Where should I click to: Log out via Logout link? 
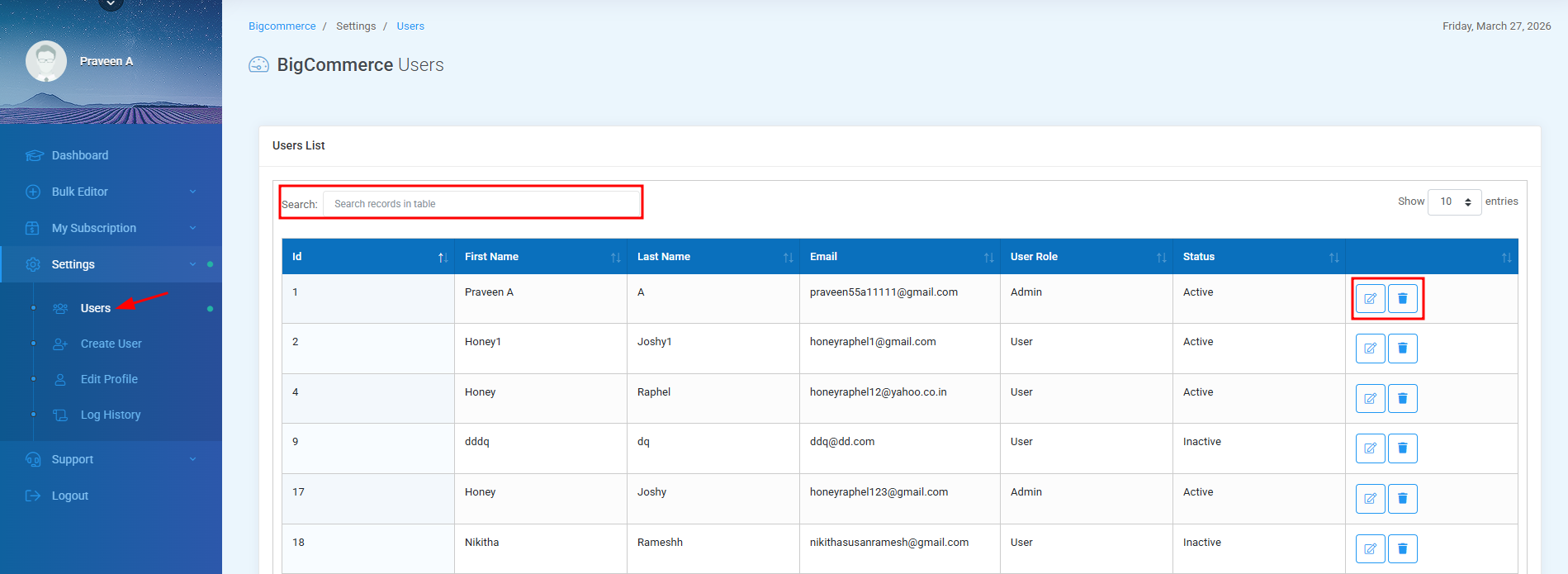[x=69, y=496]
